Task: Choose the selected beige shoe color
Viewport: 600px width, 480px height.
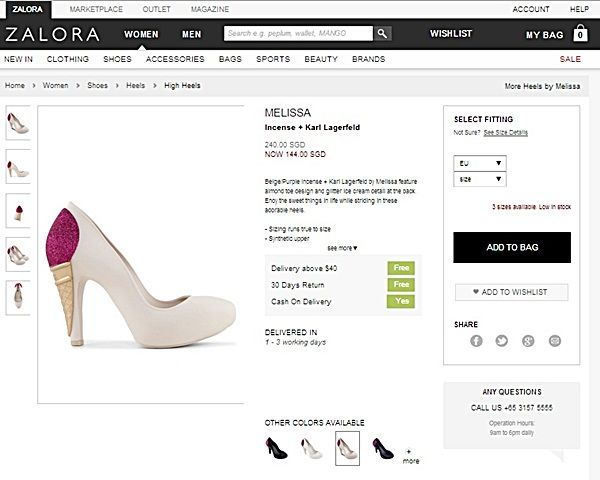Action: point(347,448)
